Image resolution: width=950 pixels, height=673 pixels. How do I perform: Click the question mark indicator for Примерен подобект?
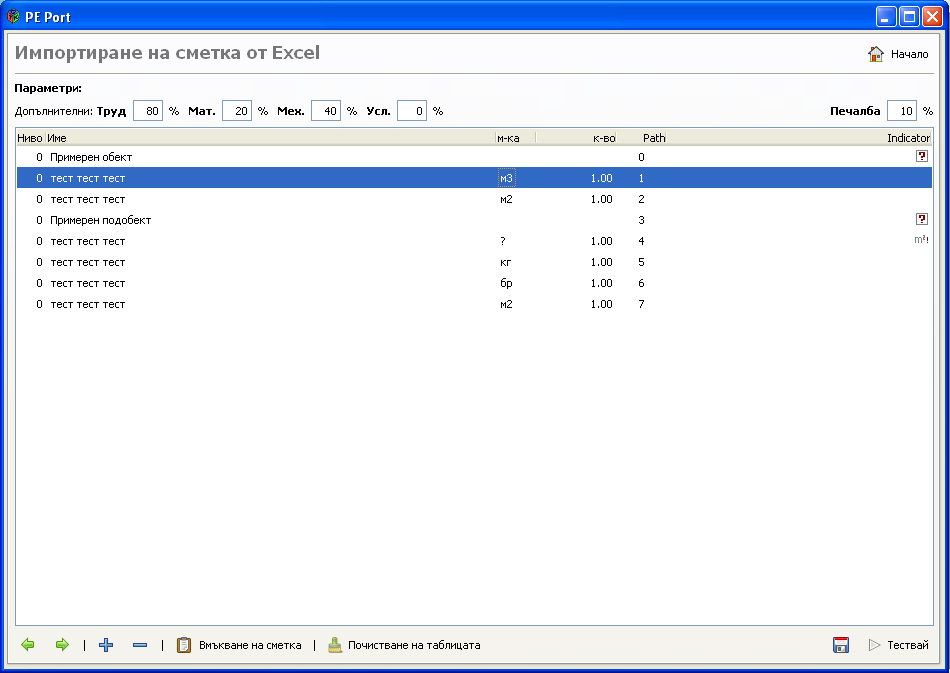921,220
